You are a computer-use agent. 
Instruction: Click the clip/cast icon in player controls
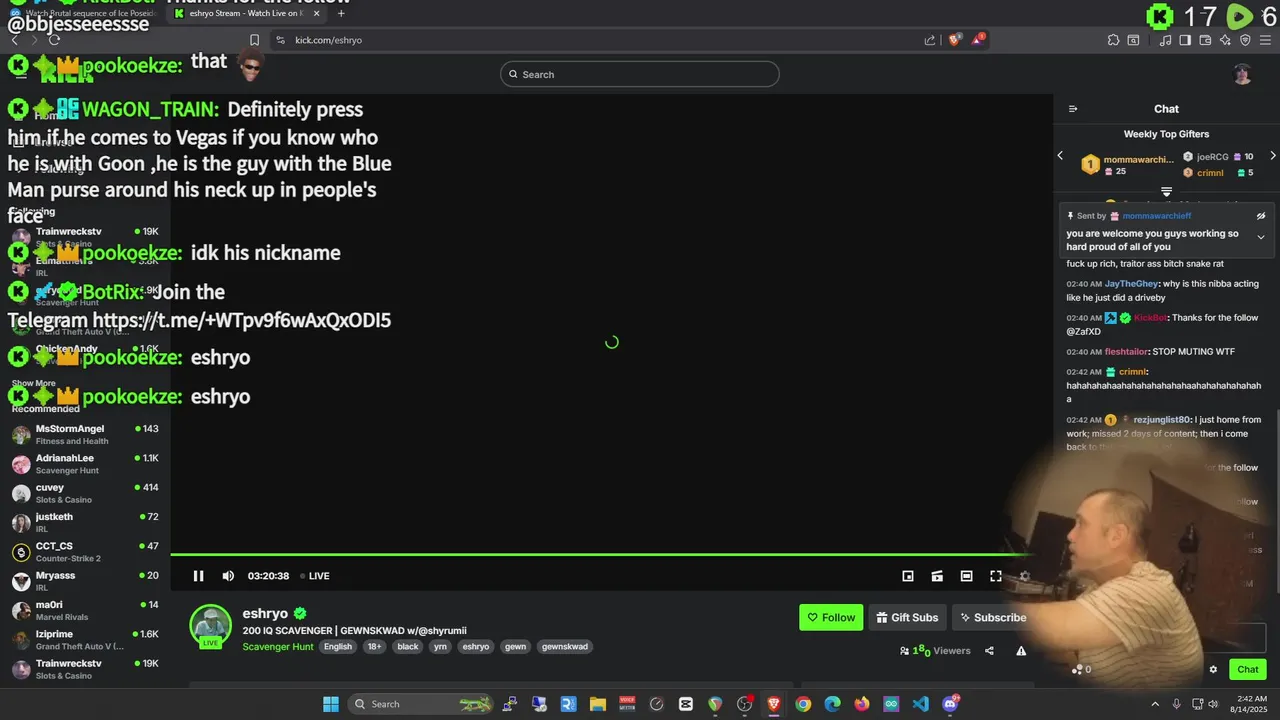(937, 576)
